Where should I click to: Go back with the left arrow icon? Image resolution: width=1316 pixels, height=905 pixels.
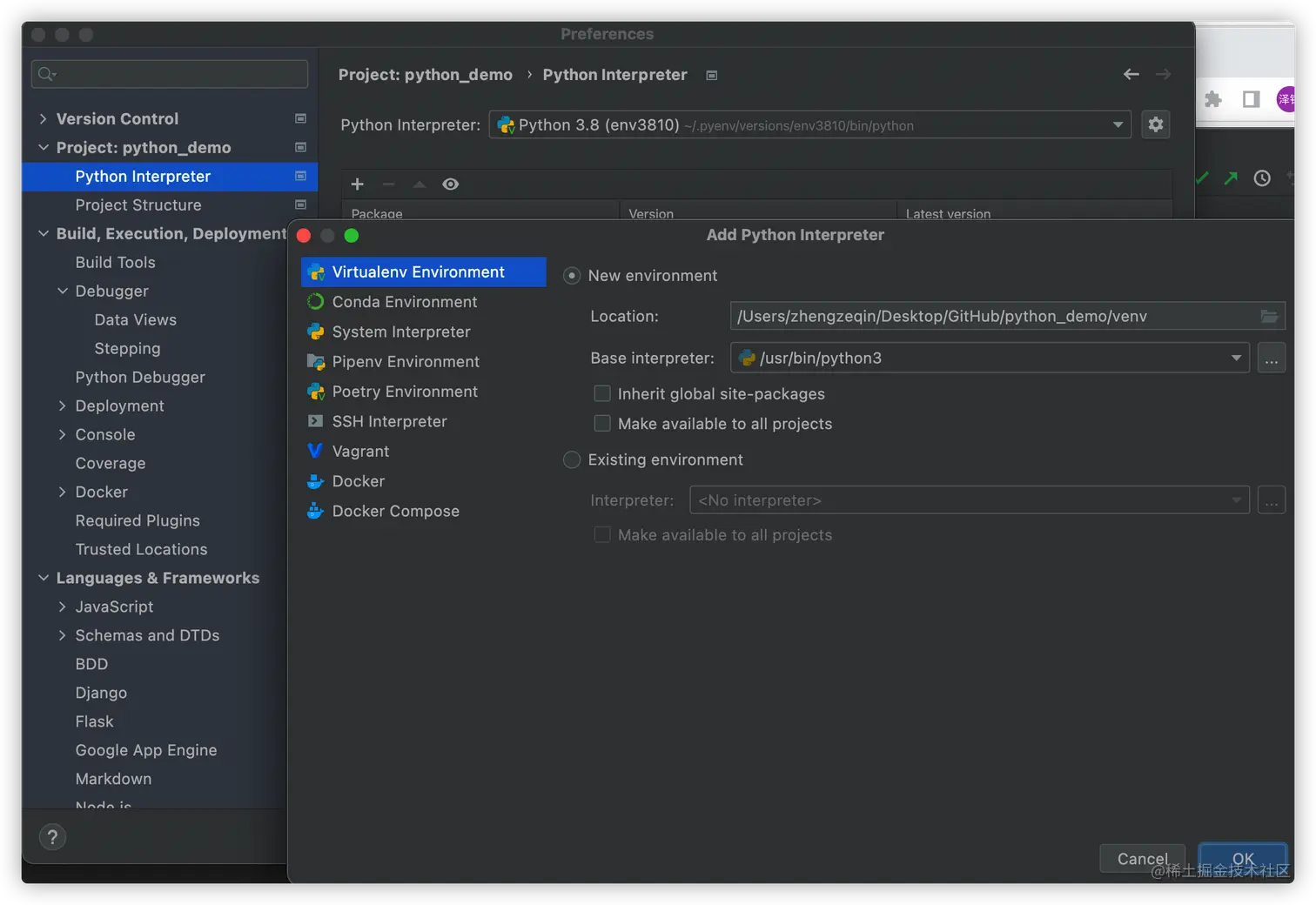tap(1131, 75)
